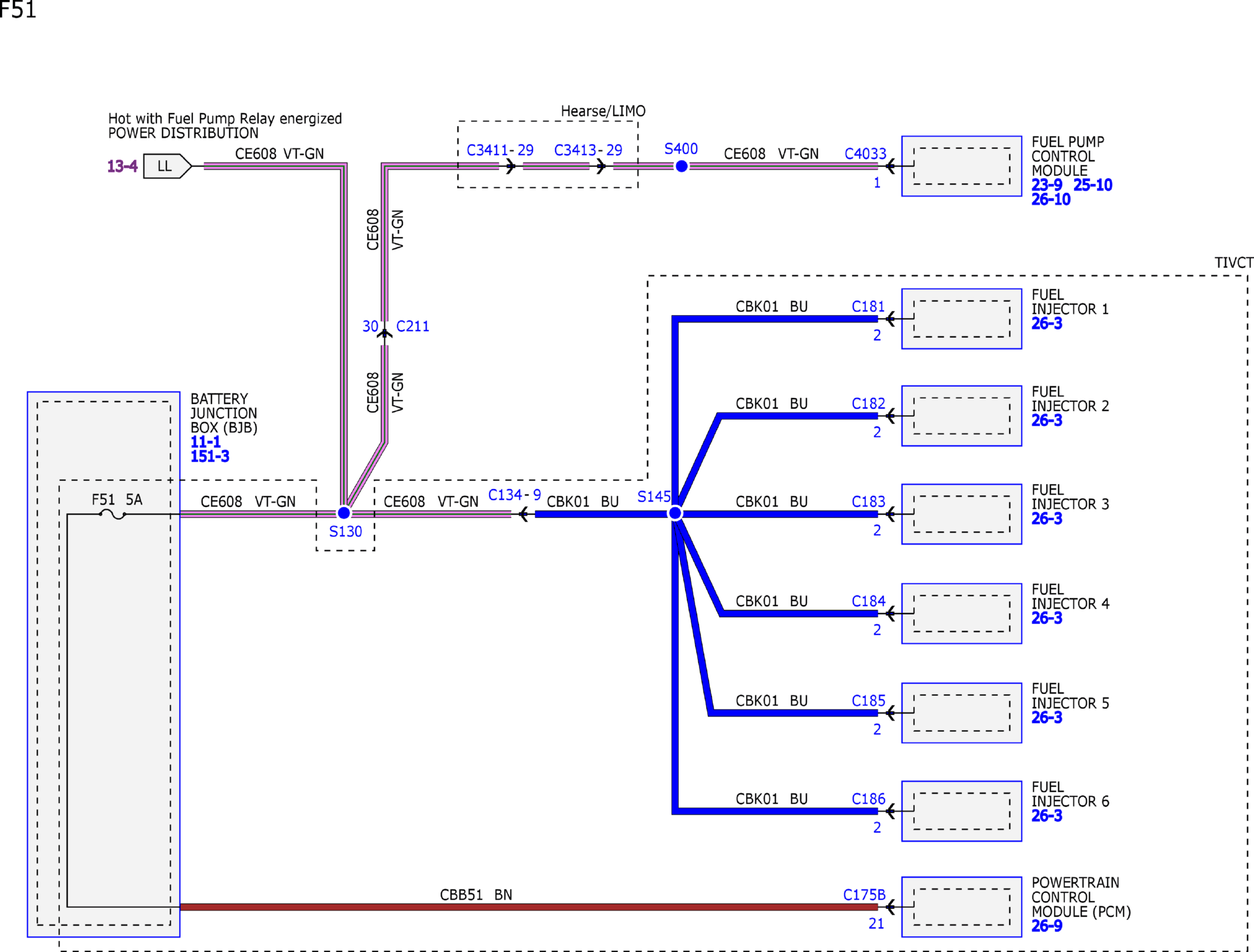
Task: Open the 26-9 PCM page reference
Action: (1046, 926)
